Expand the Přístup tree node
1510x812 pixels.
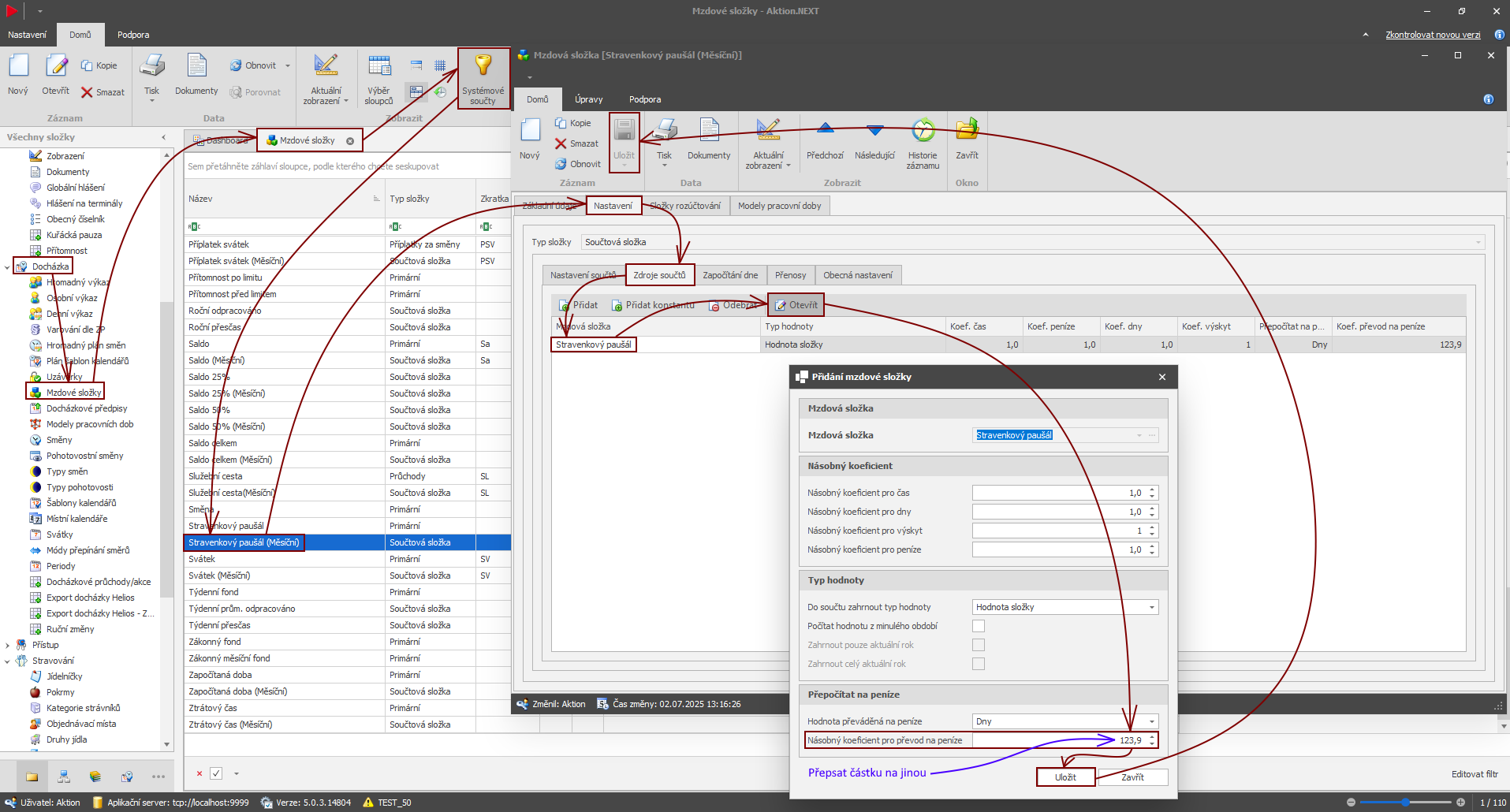point(8,645)
